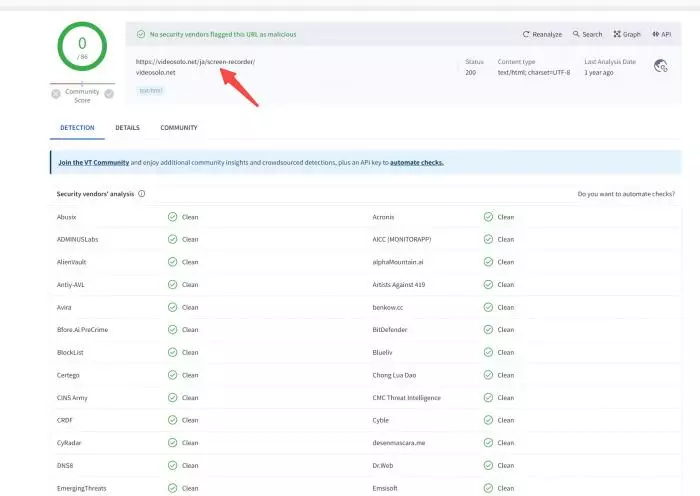Click the Abusix vendor name

(67, 217)
